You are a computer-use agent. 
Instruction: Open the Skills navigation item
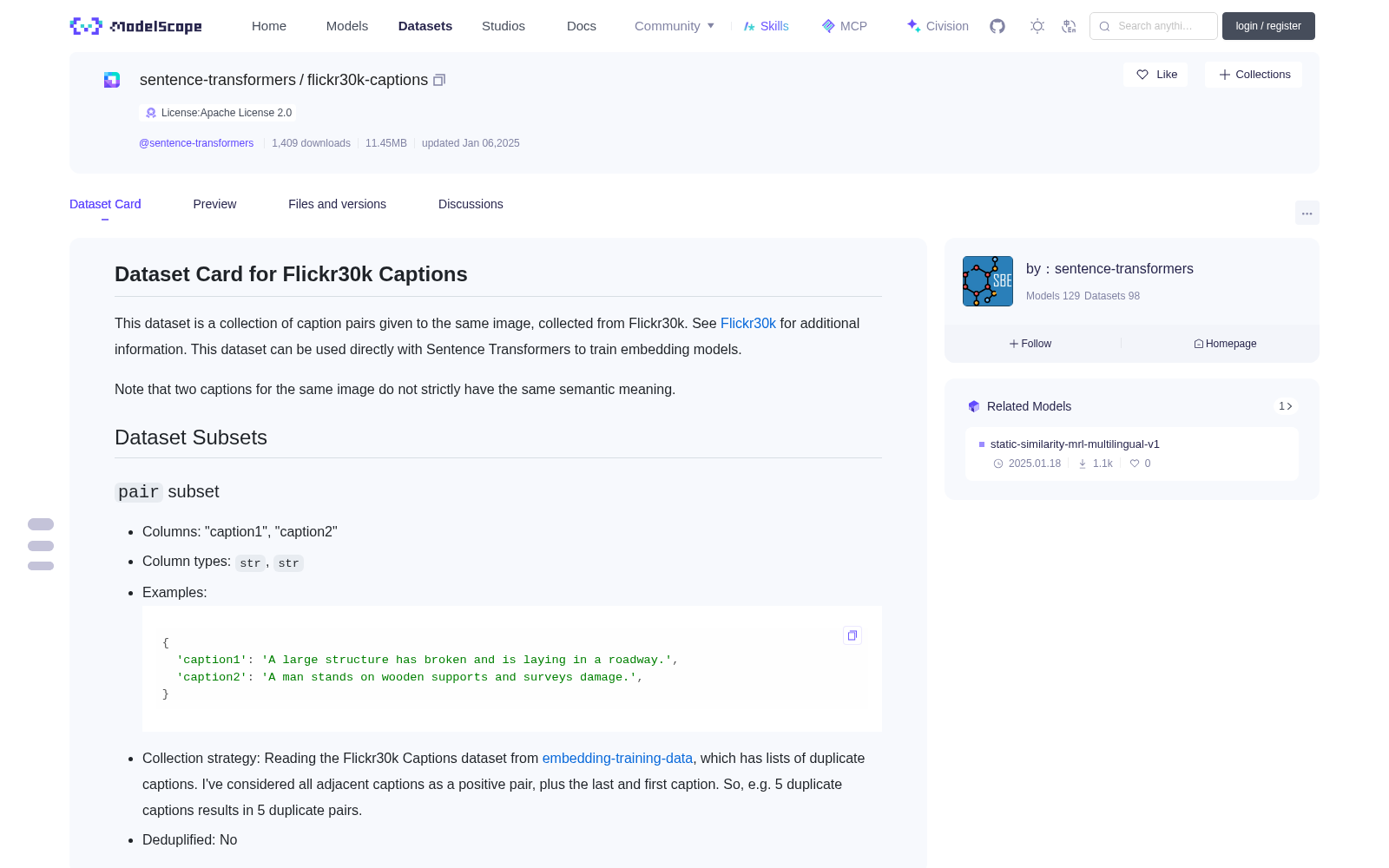(x=766, y=26)
